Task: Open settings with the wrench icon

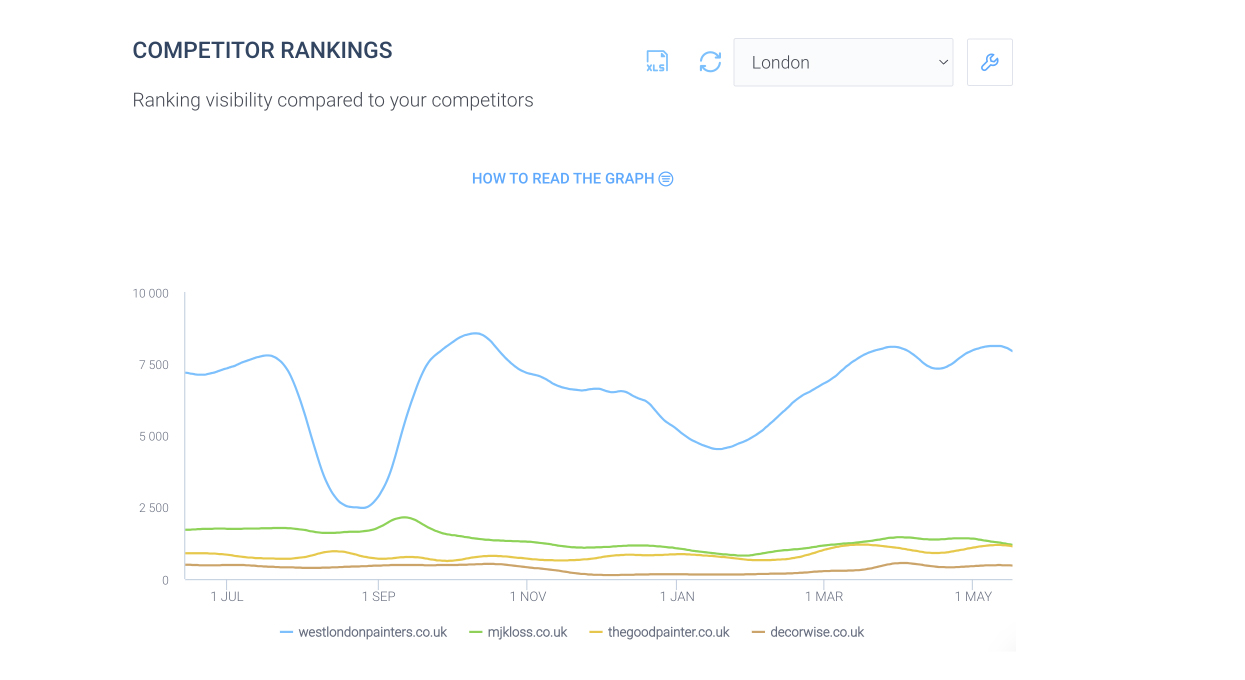Action: pos(989,62)
